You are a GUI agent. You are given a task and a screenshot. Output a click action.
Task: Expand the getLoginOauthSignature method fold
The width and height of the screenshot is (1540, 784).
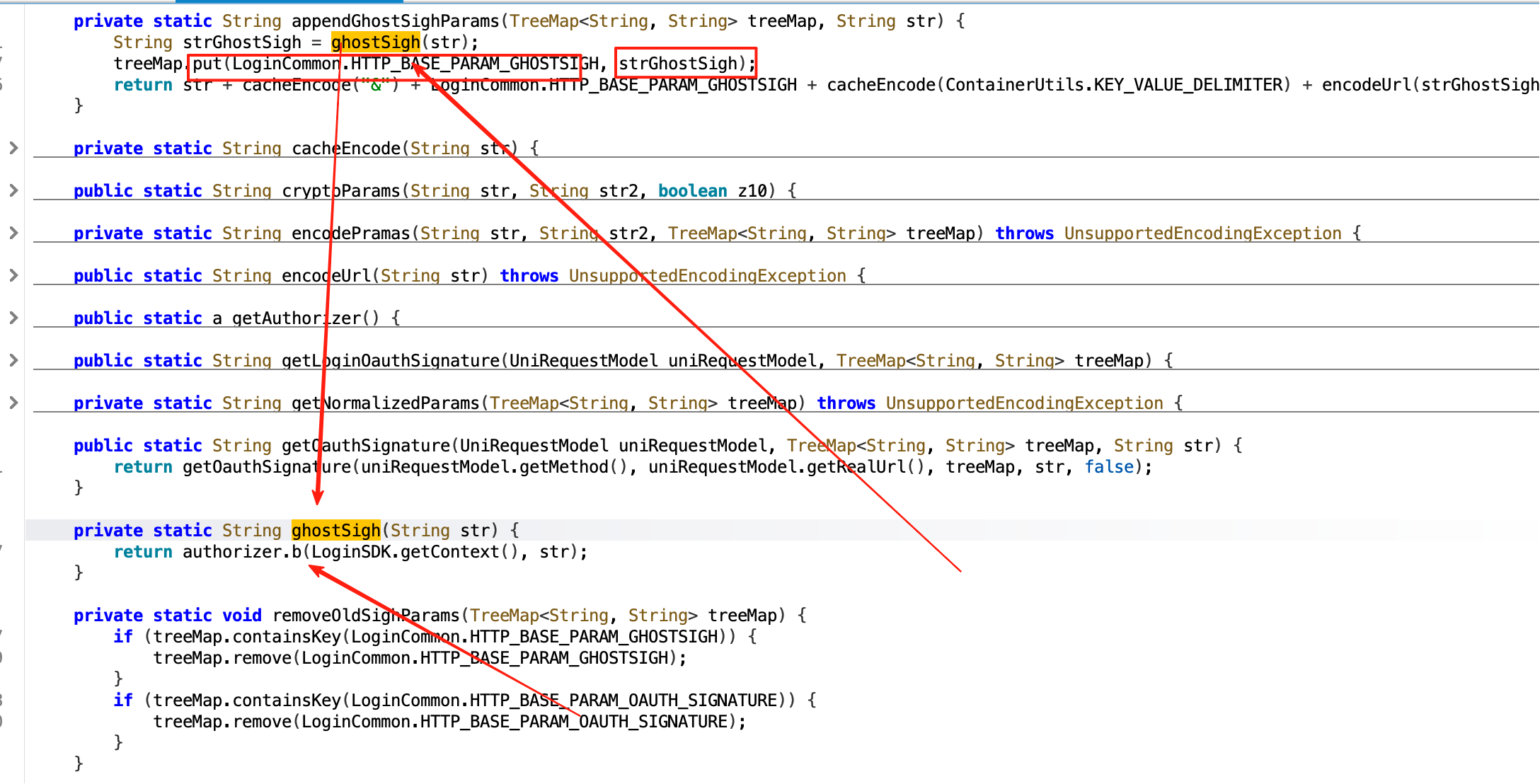click(x=13, y=360)
